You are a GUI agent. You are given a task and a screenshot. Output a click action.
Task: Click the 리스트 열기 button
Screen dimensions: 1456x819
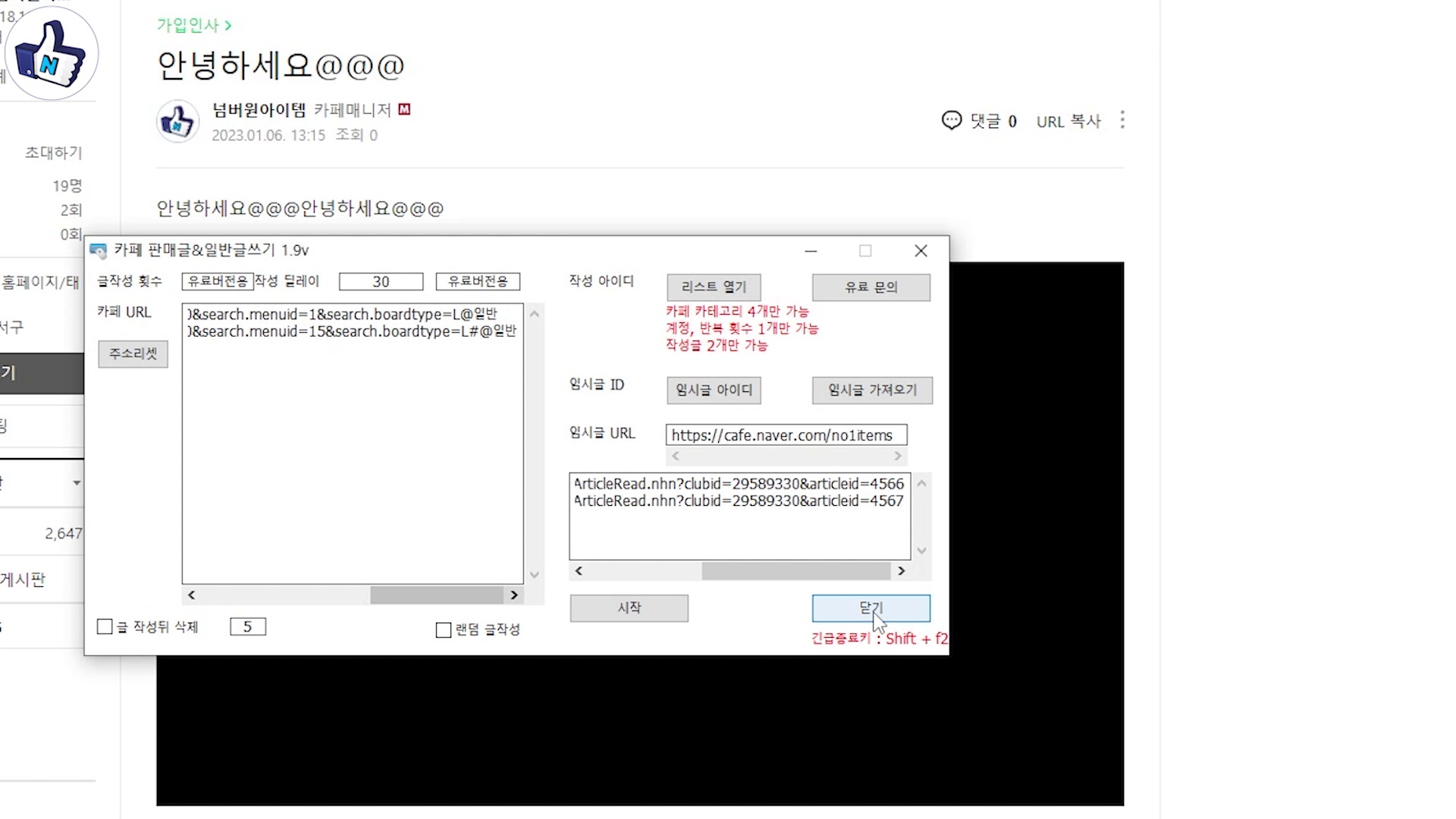pyautogui.click(x=714, y=287)
